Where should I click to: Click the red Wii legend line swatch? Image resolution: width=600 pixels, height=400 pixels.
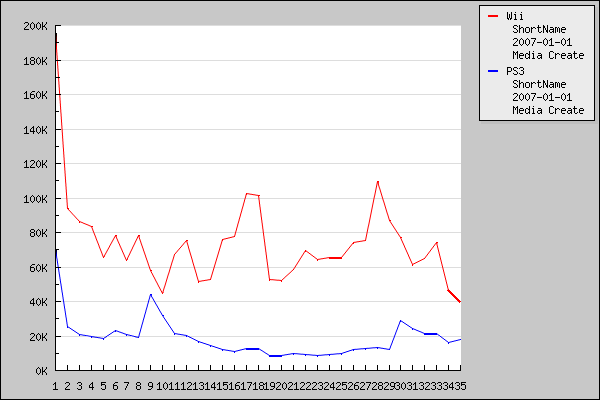pos(492,16)
